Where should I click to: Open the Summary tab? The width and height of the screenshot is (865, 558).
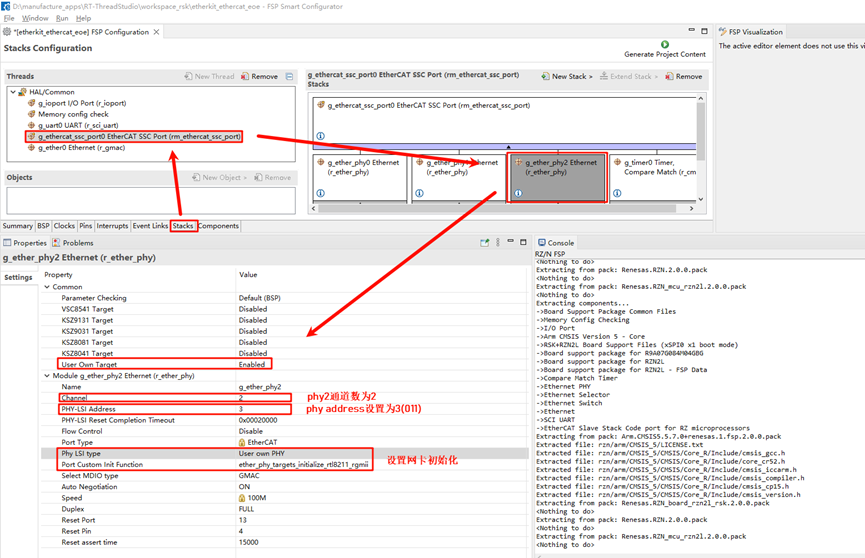(18, 226)
